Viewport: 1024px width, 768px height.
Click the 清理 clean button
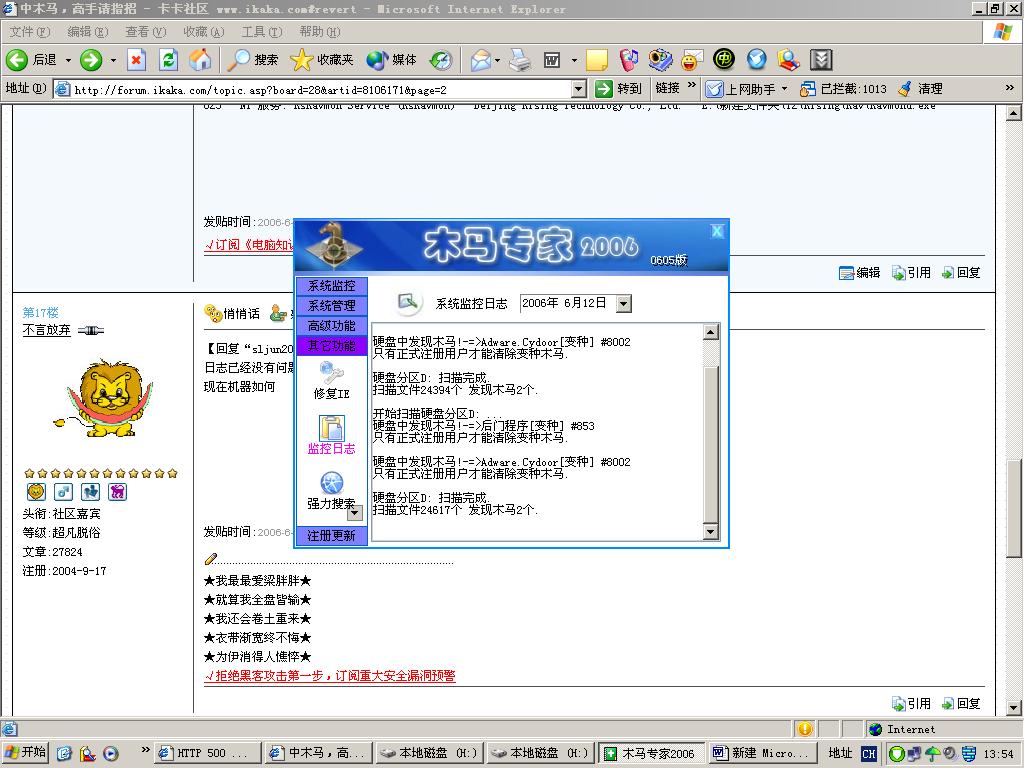(x=920, y=89)
